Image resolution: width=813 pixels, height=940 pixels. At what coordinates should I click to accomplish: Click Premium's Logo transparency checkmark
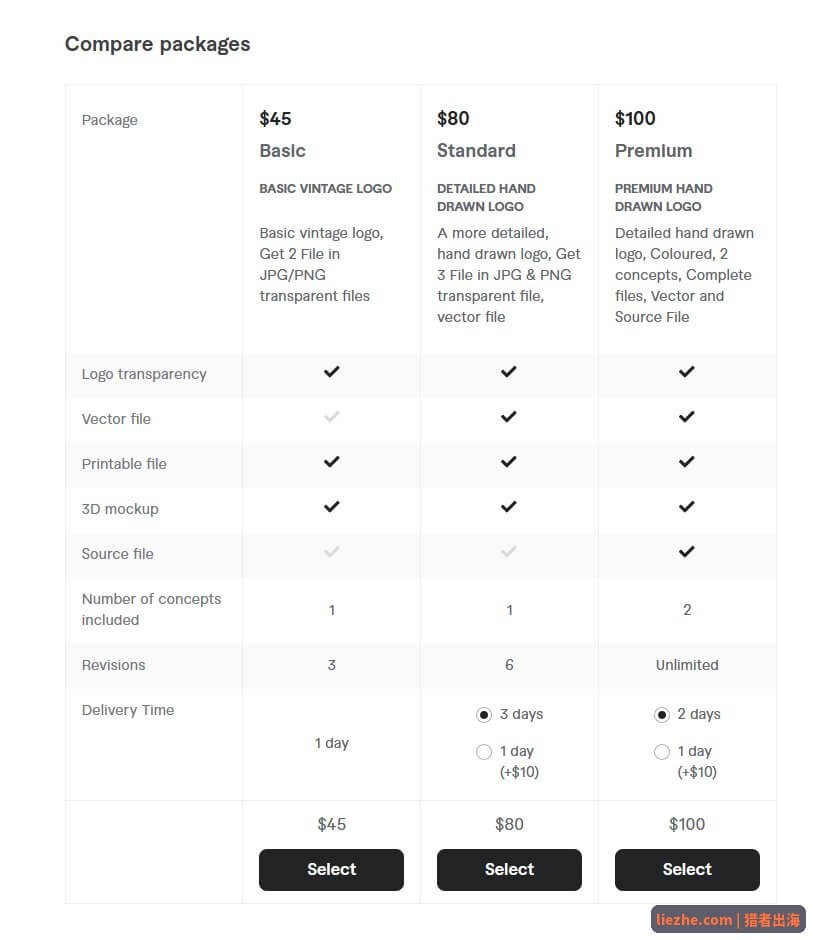[687, 372]
